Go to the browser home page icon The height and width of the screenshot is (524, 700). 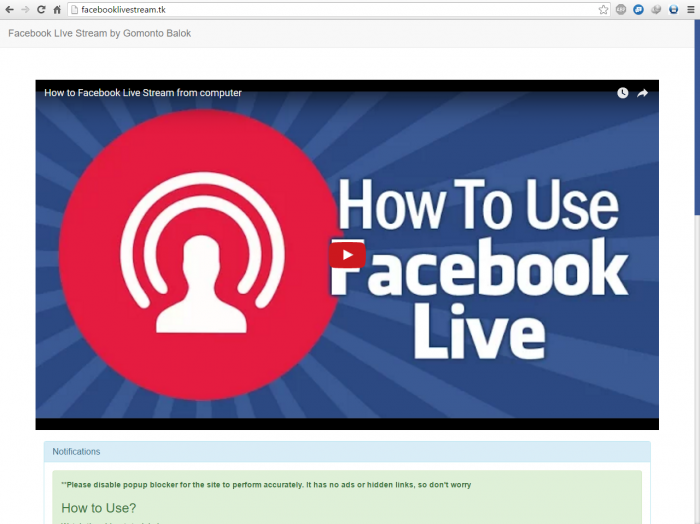coord(57,9)
